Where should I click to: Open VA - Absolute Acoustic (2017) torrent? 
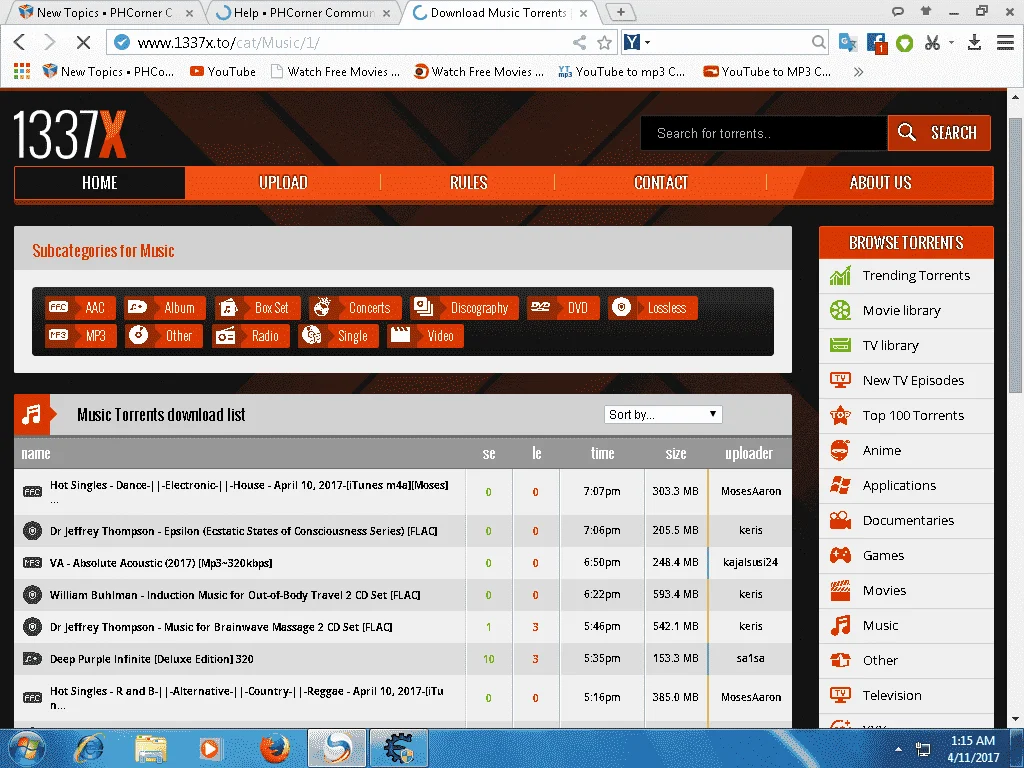(x=161, y=563)
